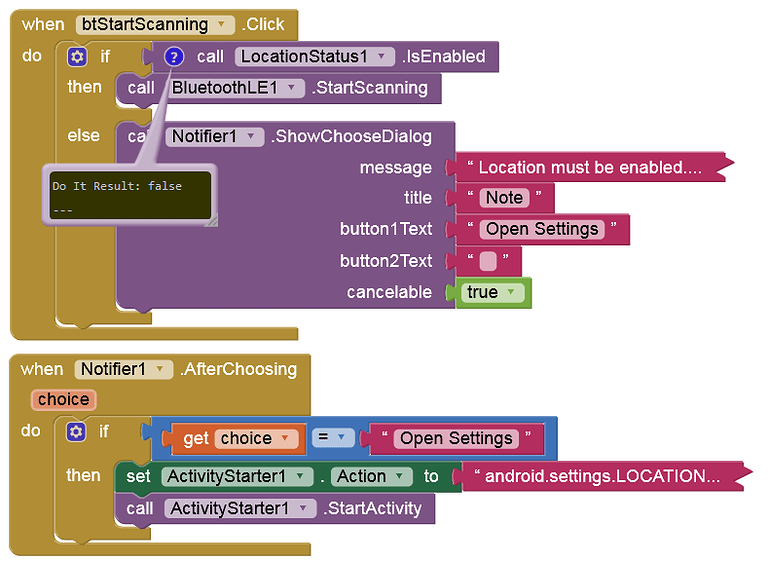Select the .ShowChooseDialog method label
This screenshot has width=768, height=562.
click(x=352, y=136)
